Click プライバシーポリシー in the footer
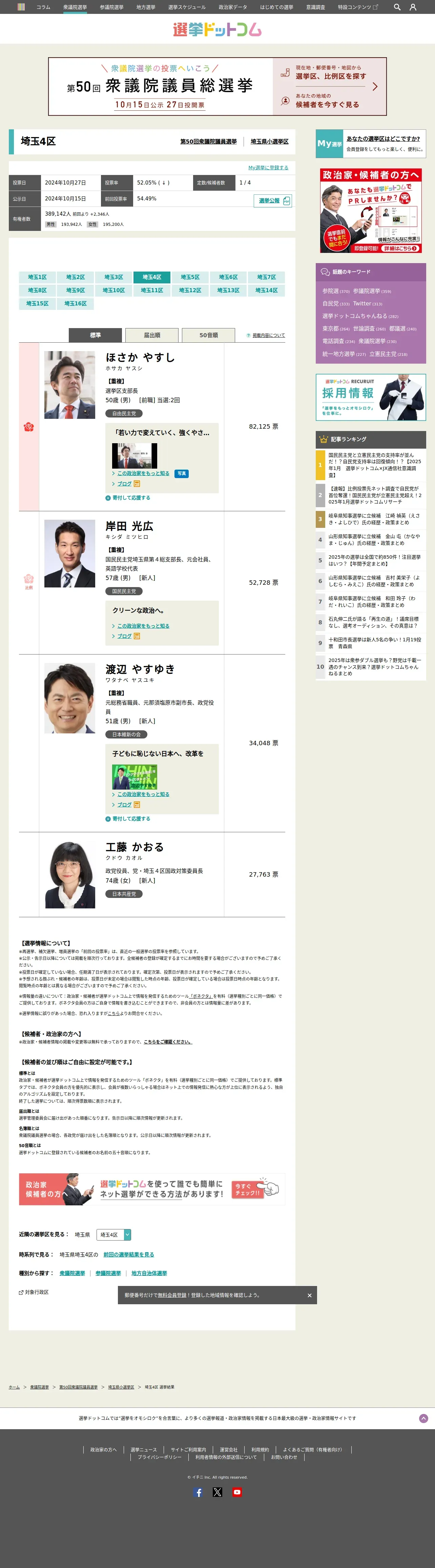 (x=159, y=1457)
